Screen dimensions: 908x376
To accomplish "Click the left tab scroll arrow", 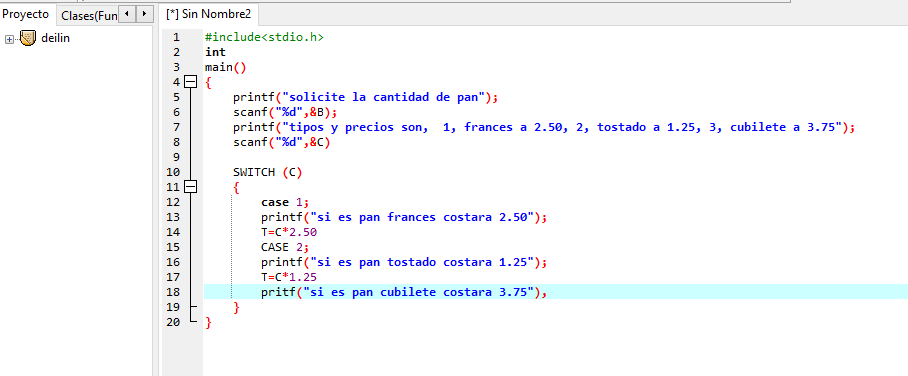I will pyautogui.click(x=127, y=13).
